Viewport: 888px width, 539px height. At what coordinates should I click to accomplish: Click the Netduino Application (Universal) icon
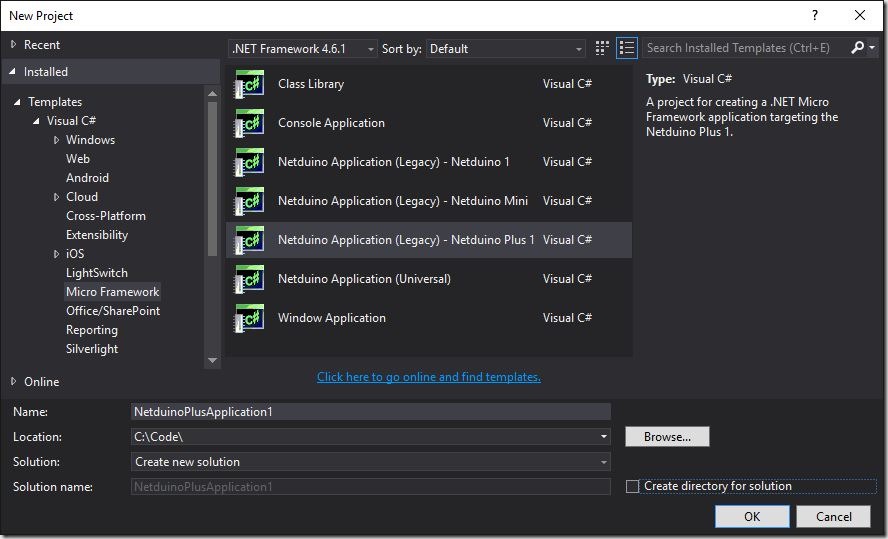[x=249, y=279]
